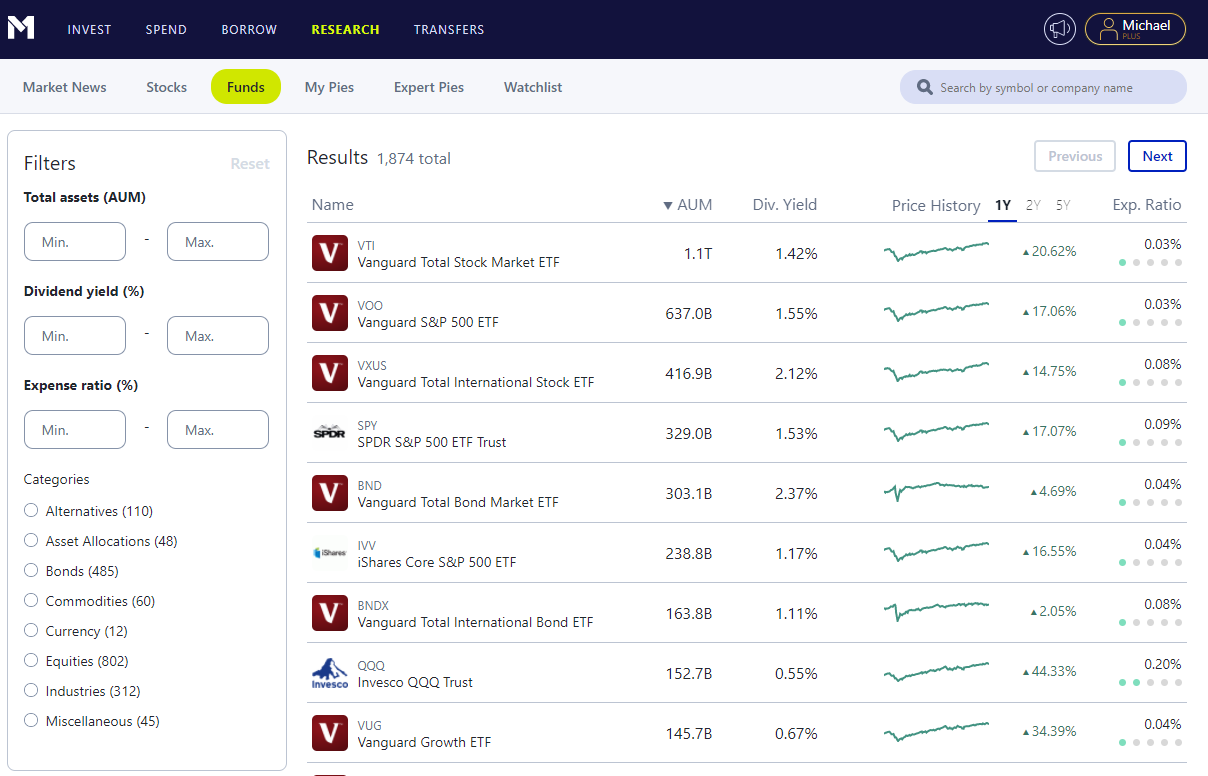Focus the Total assets Min. field
The width and height of the screenshot is (1208, 776).
(75, 242)
